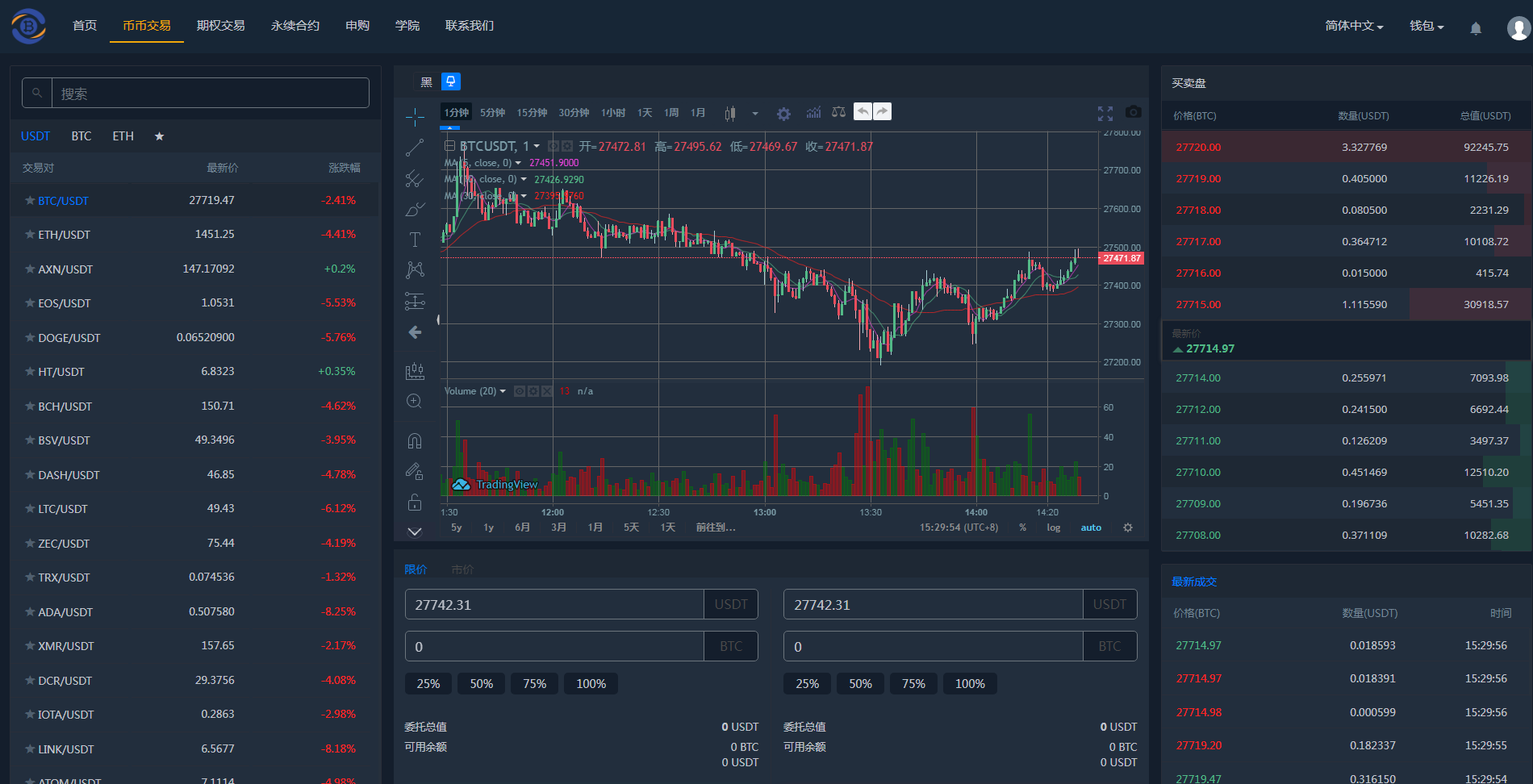Viewport: 1533px width, 784px height.
Task: Select the pitchfork drawing tool
Action: [x=415, y=178]
